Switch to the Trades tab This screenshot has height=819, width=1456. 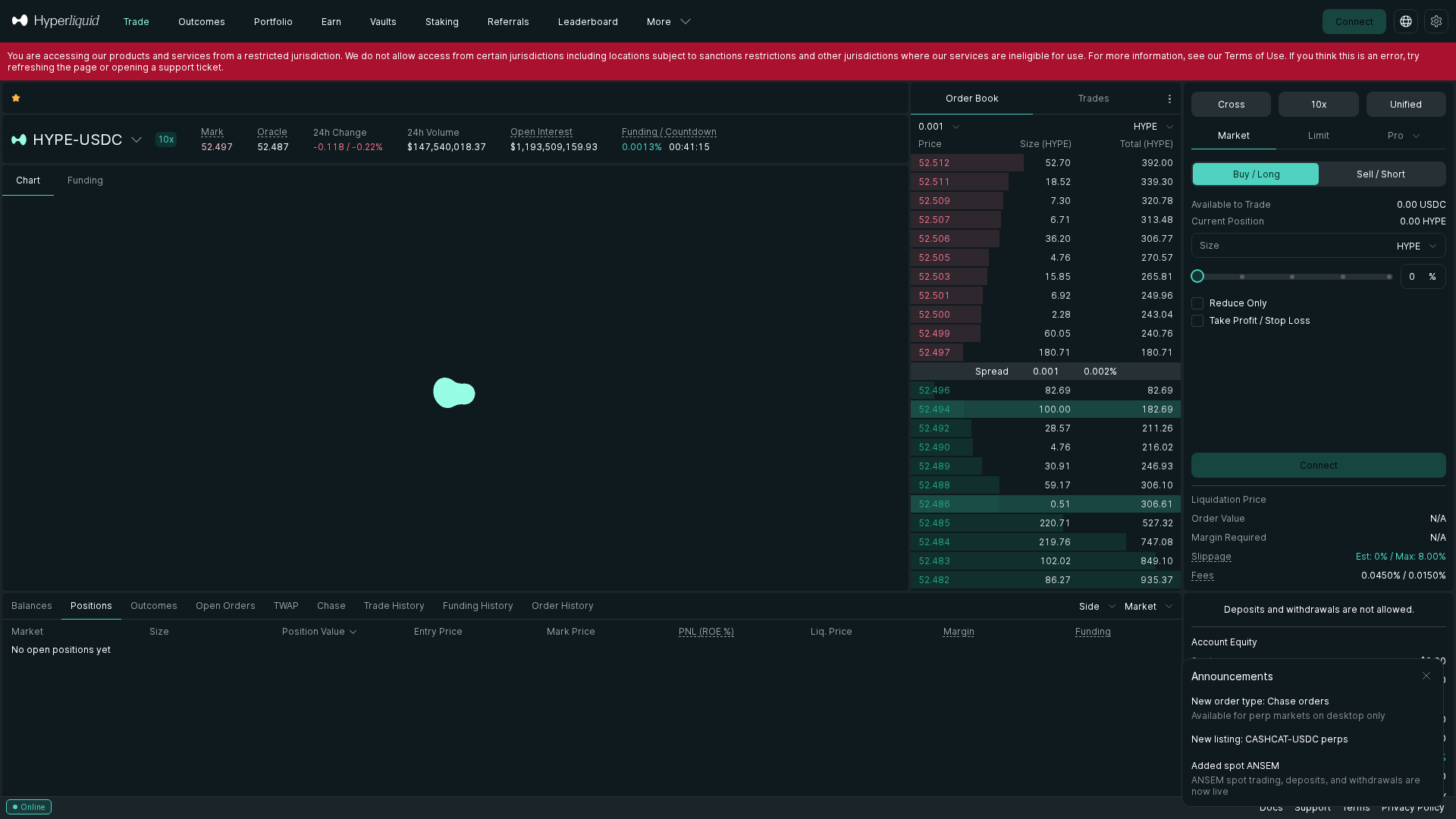1094,99
